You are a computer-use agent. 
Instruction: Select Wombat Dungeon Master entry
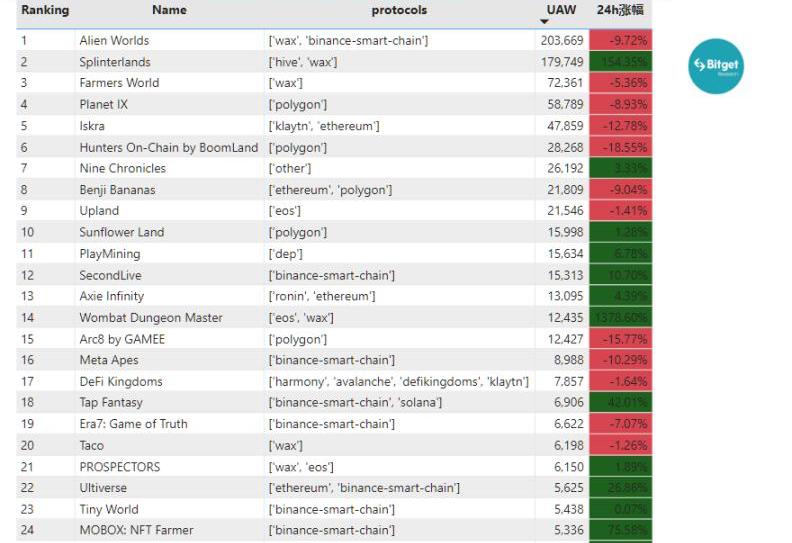pyautogui.click(x=151, y=318)
